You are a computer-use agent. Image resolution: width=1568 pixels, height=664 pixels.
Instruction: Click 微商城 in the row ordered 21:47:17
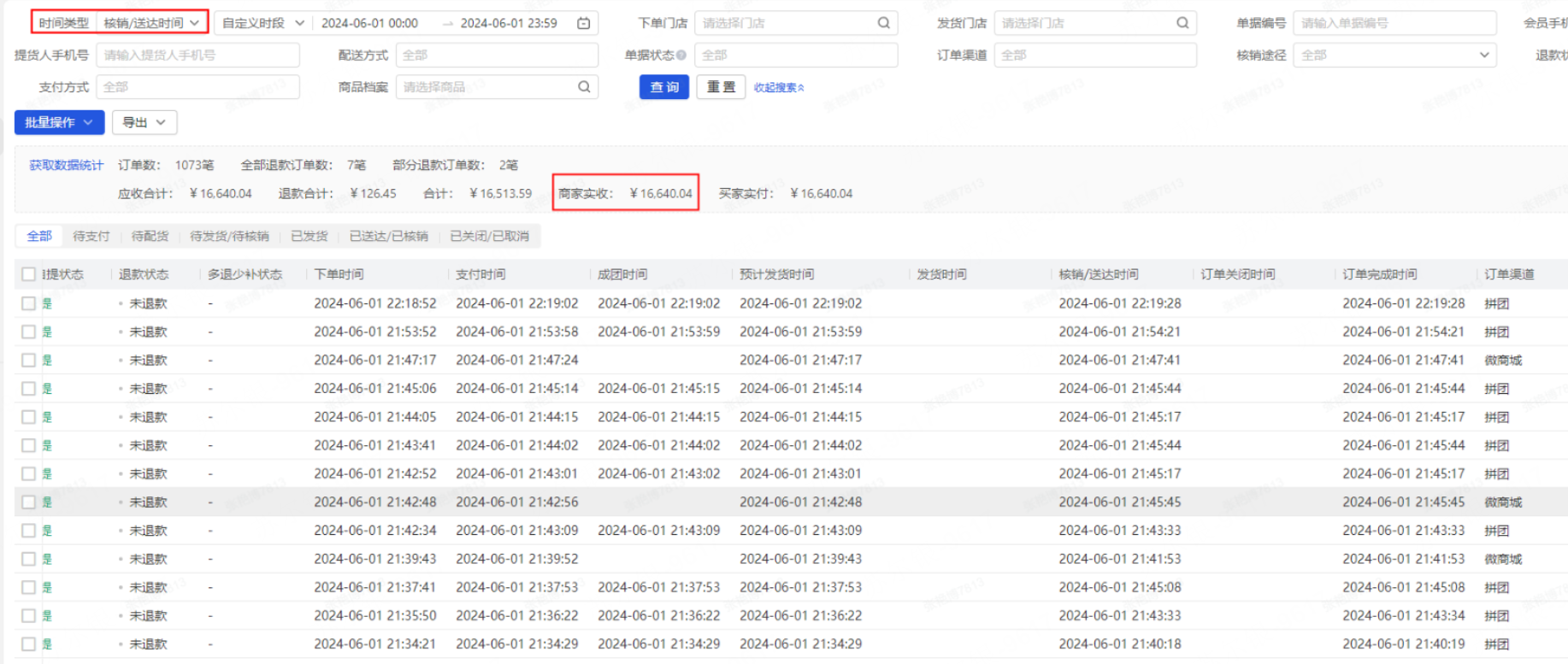pos(1503,360)
